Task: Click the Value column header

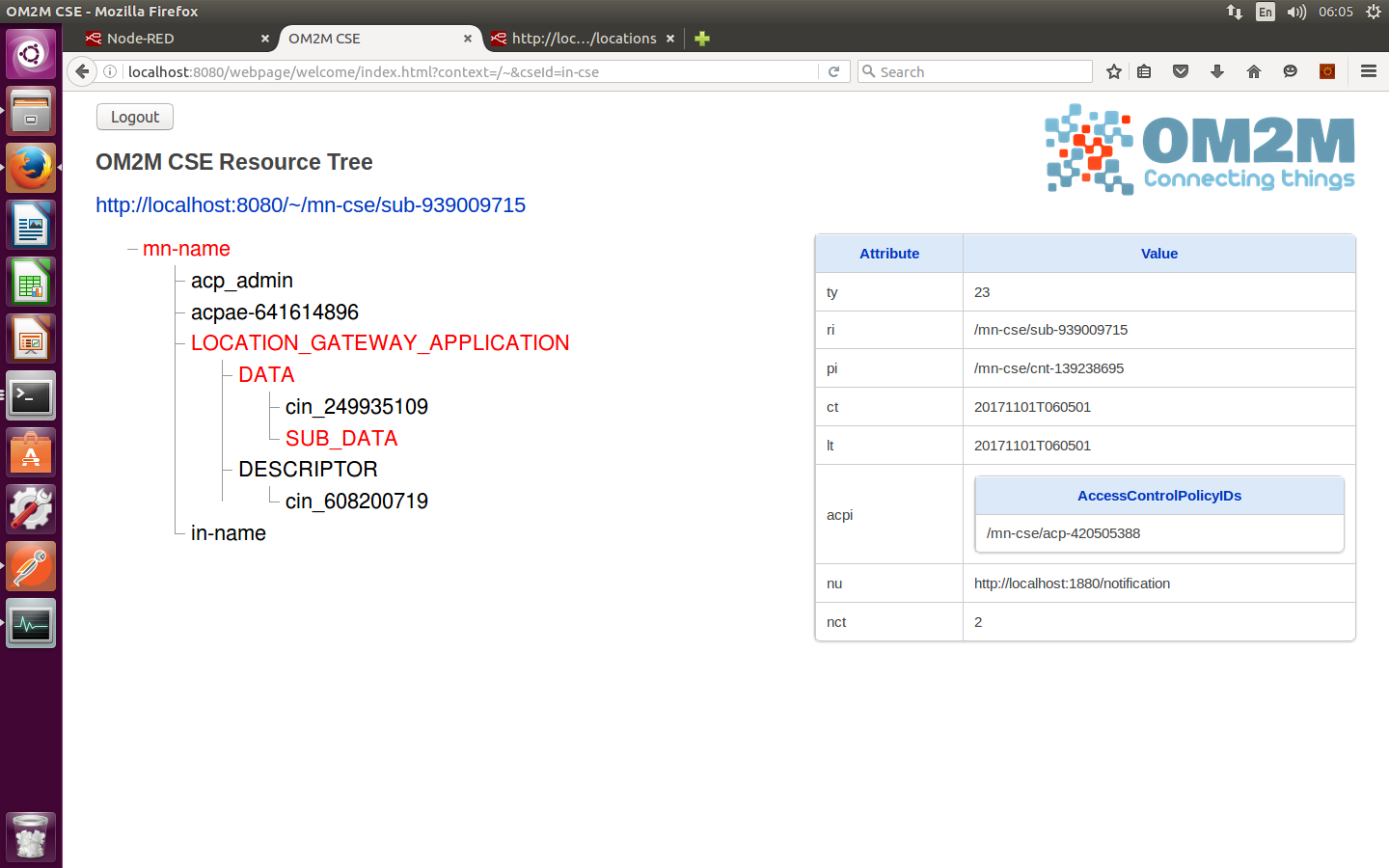Action: click(x=1159, y=254)
